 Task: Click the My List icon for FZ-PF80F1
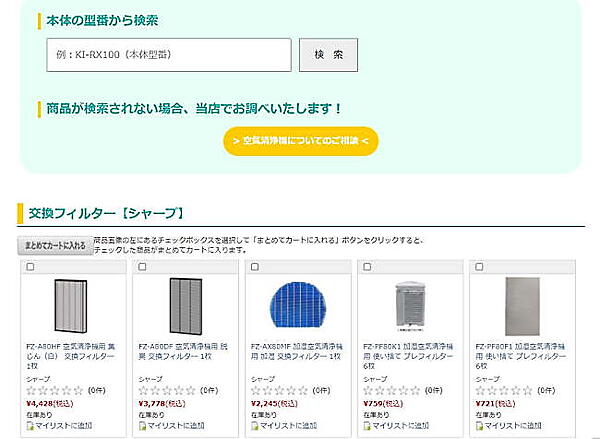(479, 426)
